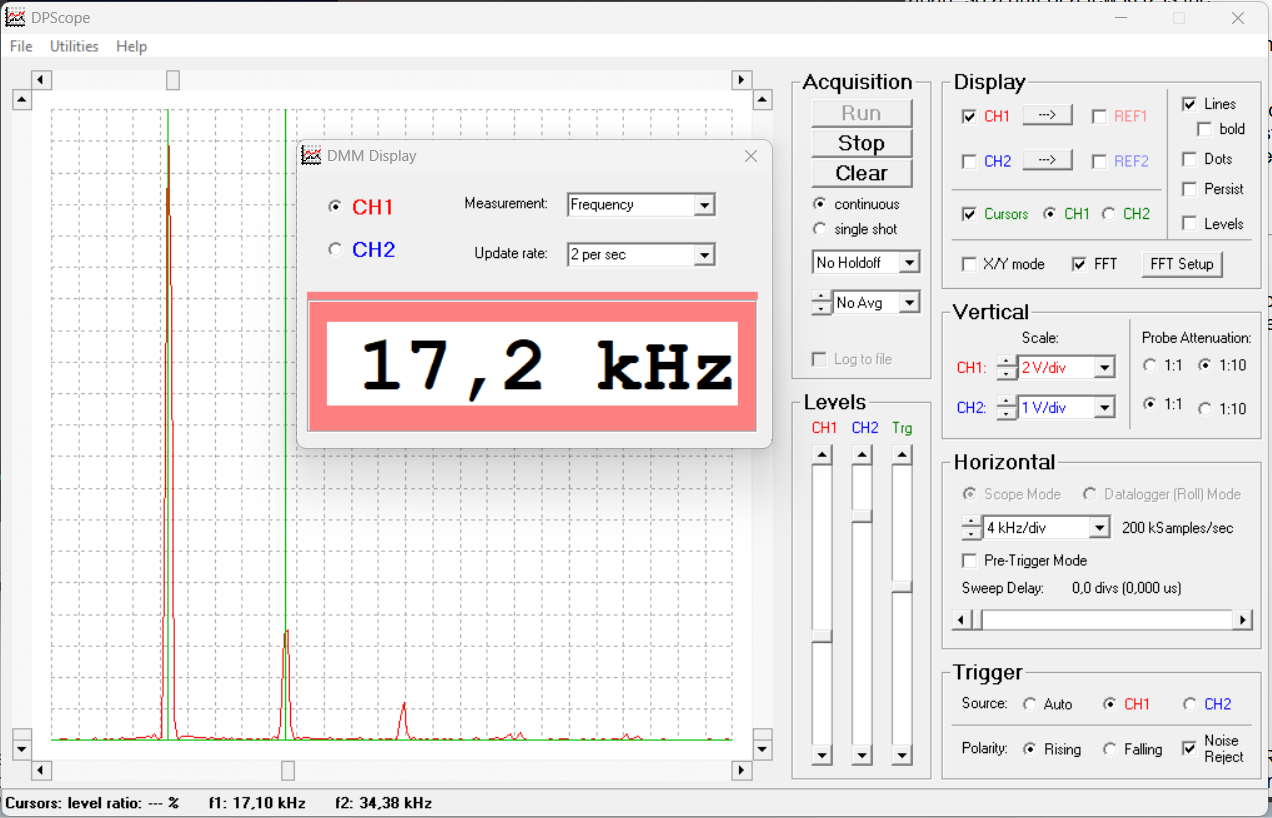Click up arrow of Trg level slider
The image size is (1272, 818).
click(902, 455)
